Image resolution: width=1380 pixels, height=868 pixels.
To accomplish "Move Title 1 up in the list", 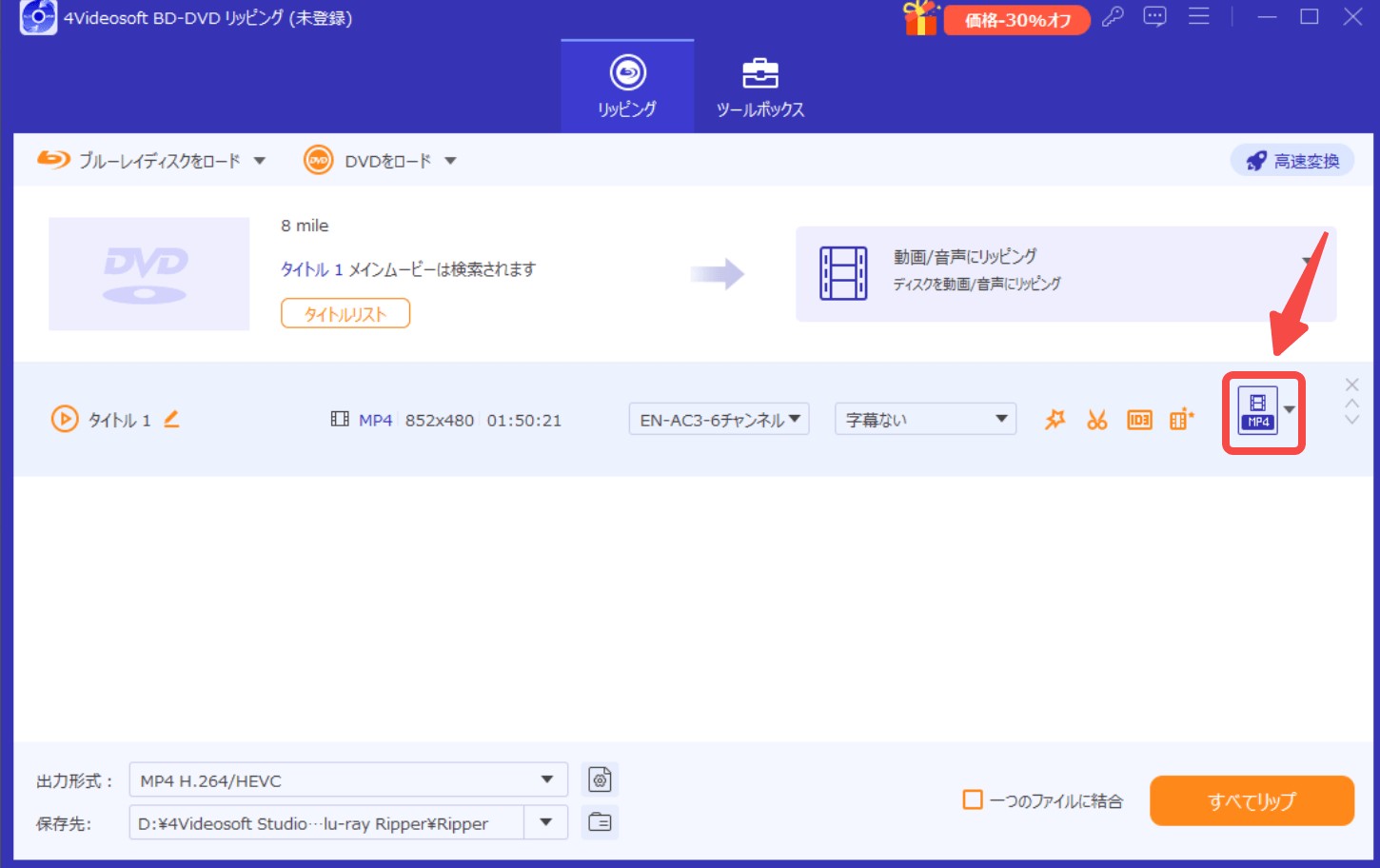I will tap(1351, 404).
